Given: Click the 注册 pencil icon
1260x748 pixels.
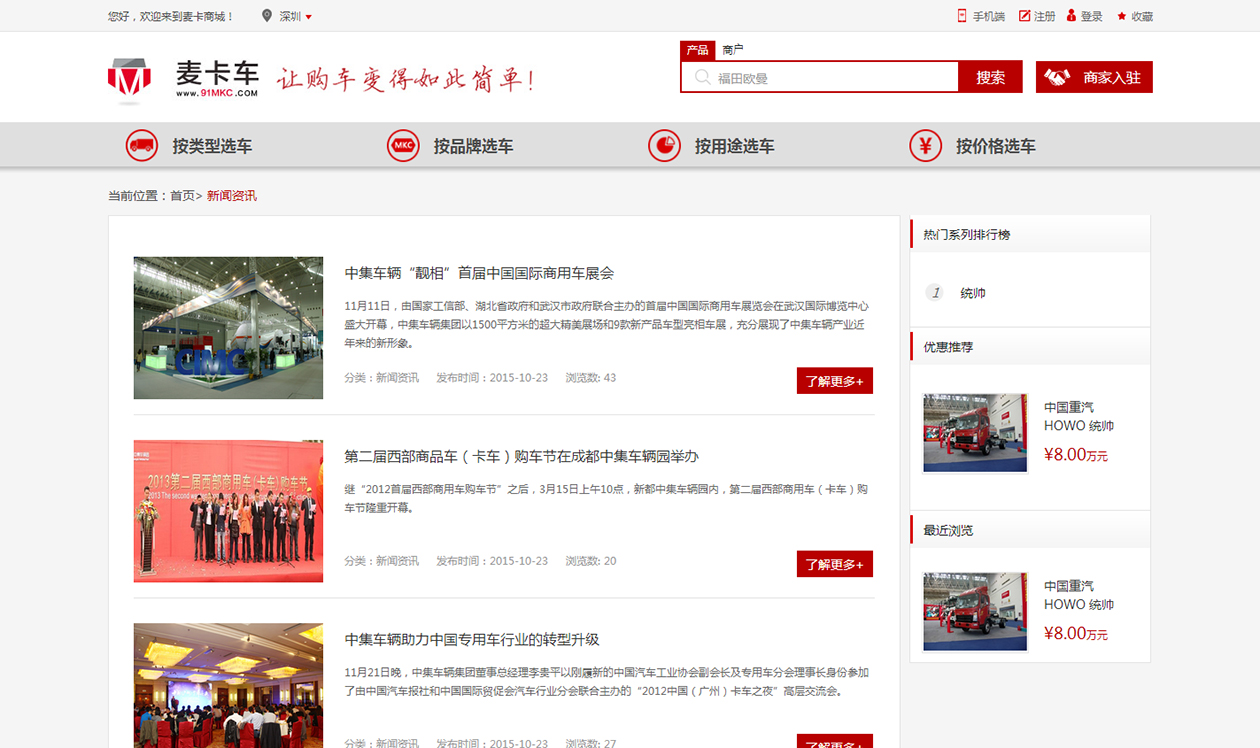Looking at the screenshot, I should pyautogui.click(x=1024, y=16).
